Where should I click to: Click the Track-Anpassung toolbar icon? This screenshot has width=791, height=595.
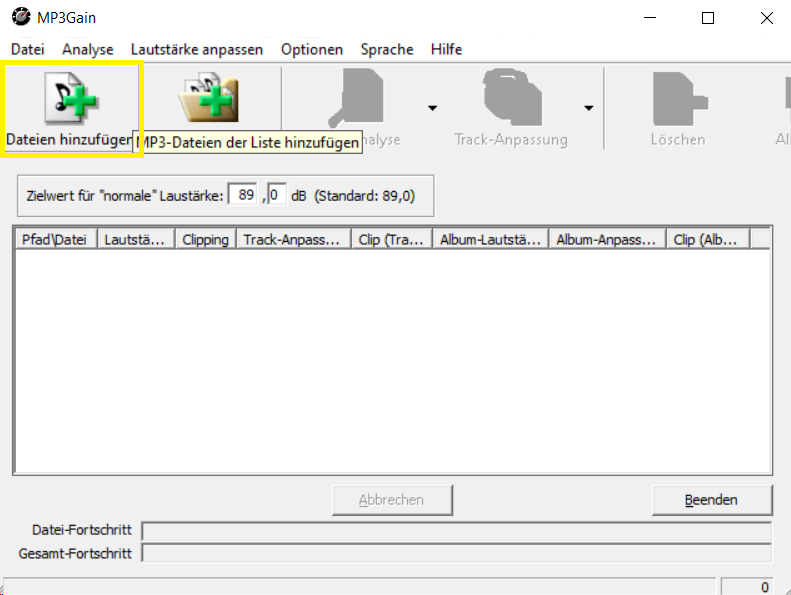510,100
